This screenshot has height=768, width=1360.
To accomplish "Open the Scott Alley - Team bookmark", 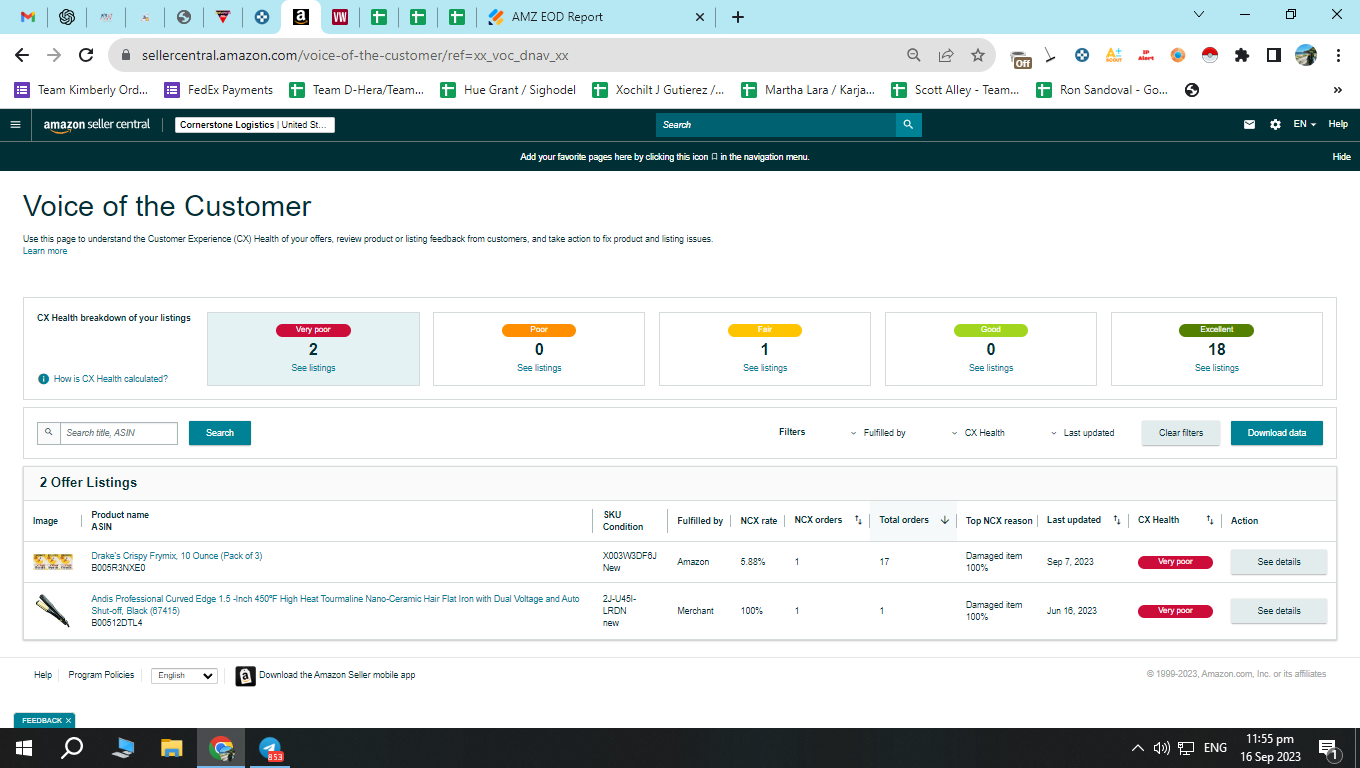I will 956,90.
